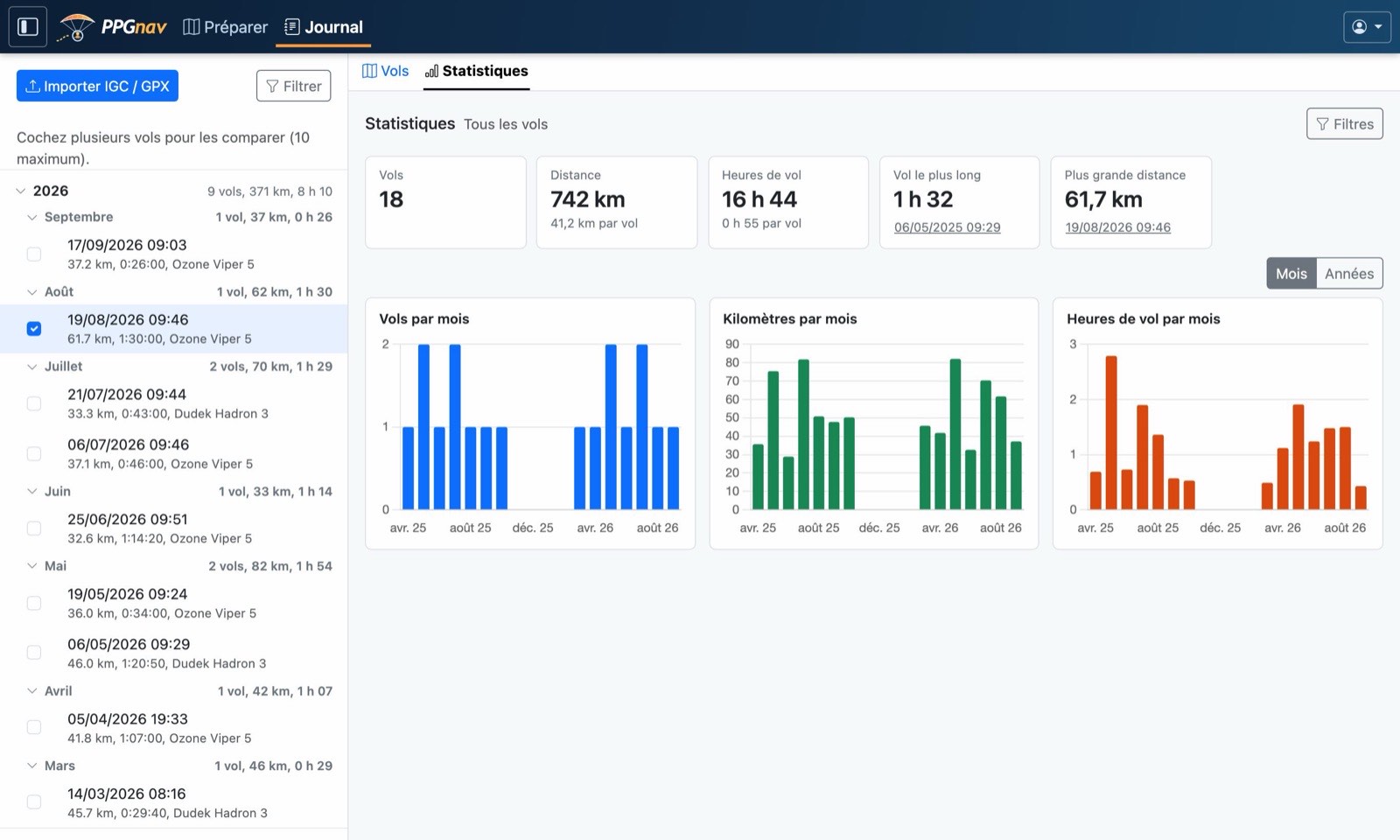Collapse the Juillet month group
Viewport: 1400px width, 840px height.
(x=32, y=367)
